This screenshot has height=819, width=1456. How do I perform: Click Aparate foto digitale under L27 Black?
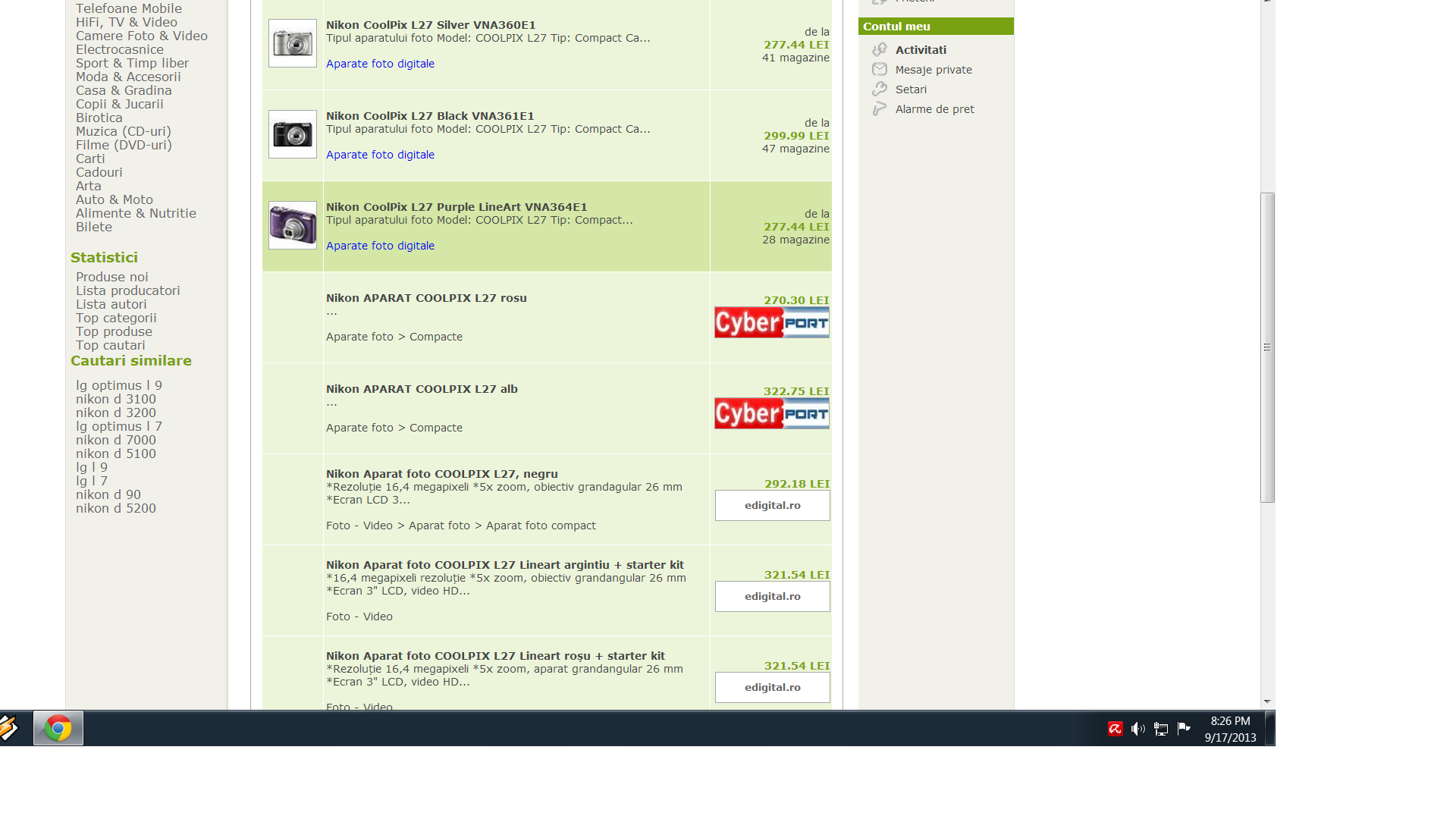(380, 155)
